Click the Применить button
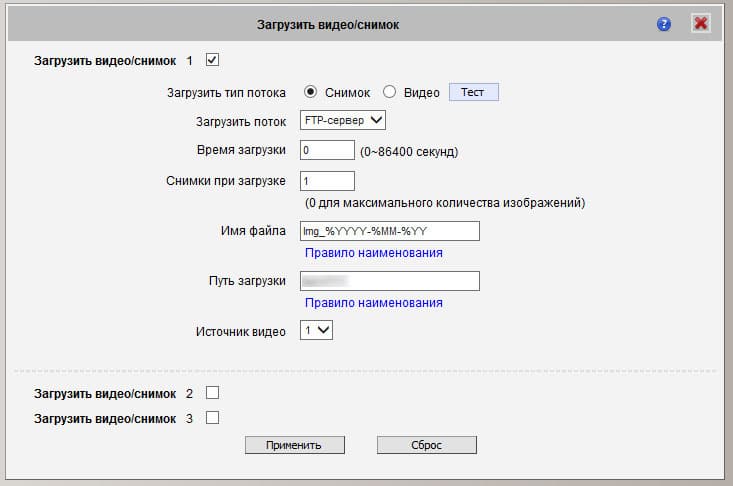Screen dimensions: 733x486 coord(295,445)
